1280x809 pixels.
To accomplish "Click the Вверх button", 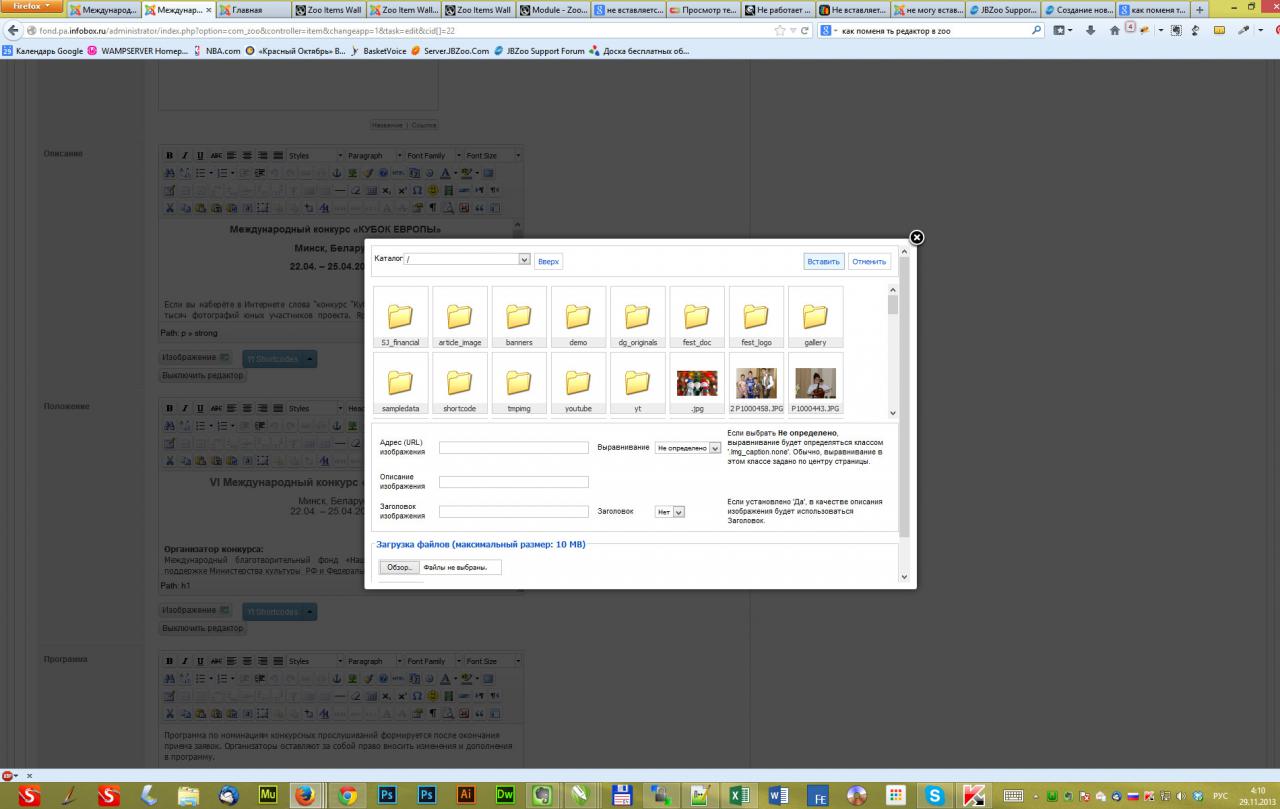I will tap(548, 261).
